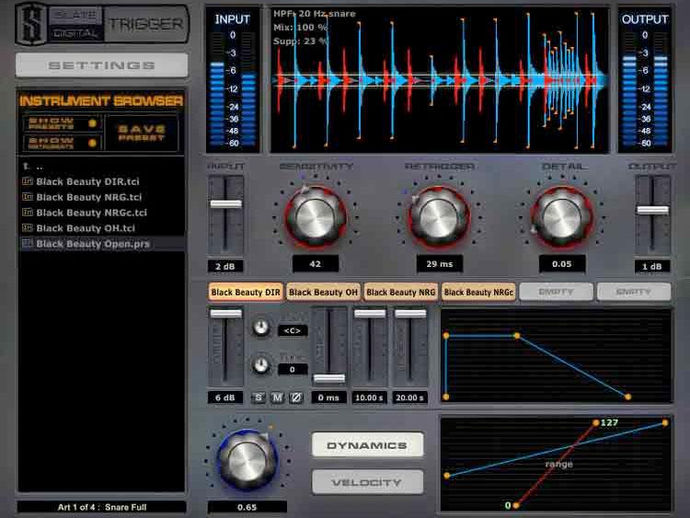Switch to the Black Beauty NRGc slot tab

pos(478,292)
